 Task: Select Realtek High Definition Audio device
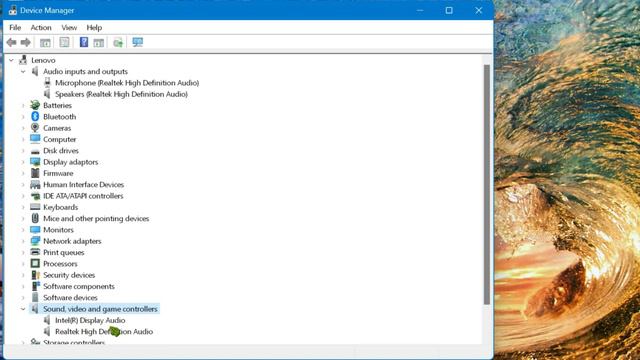click(x=104, y=332)
